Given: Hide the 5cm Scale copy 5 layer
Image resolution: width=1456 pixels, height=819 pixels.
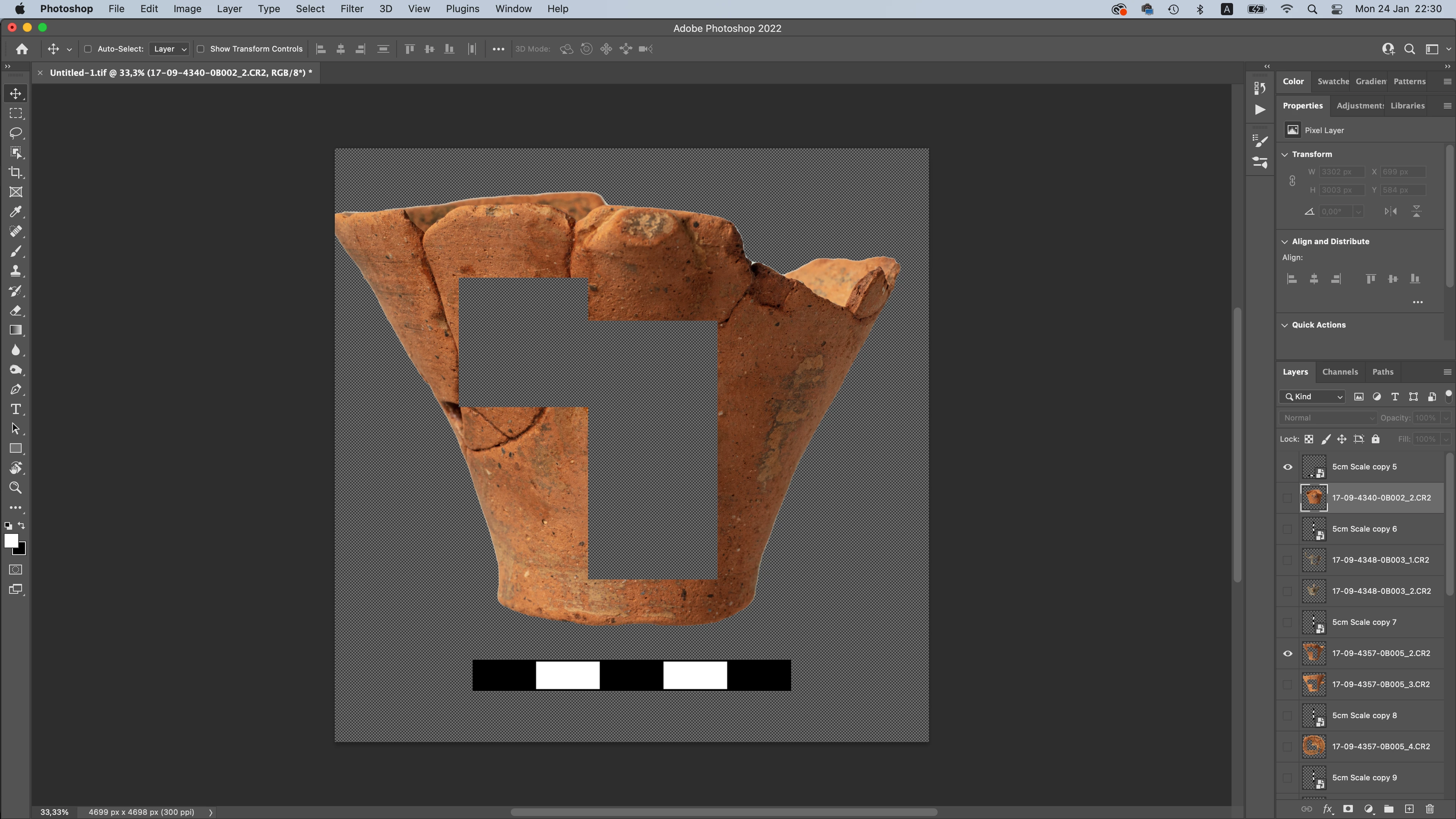Looking at the screenshot, I should [1288, 467].
